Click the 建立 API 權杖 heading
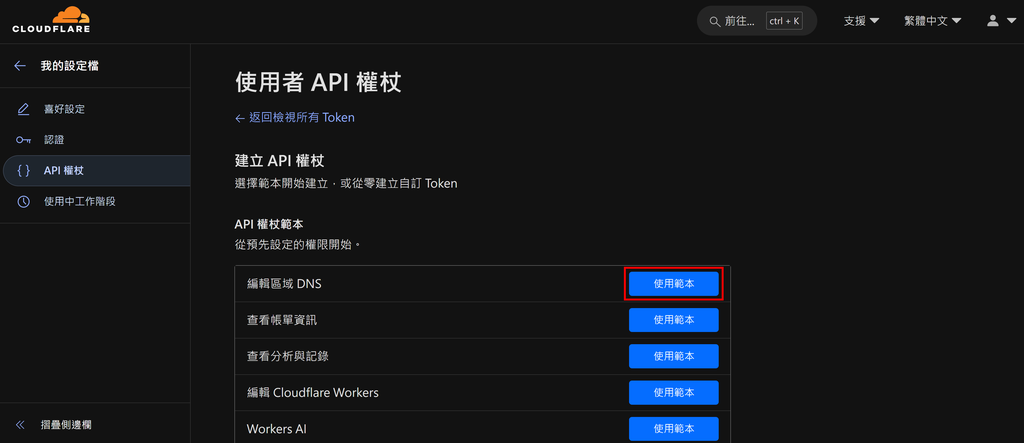The width and height of the screenshot is (1024, 443). 280,160
